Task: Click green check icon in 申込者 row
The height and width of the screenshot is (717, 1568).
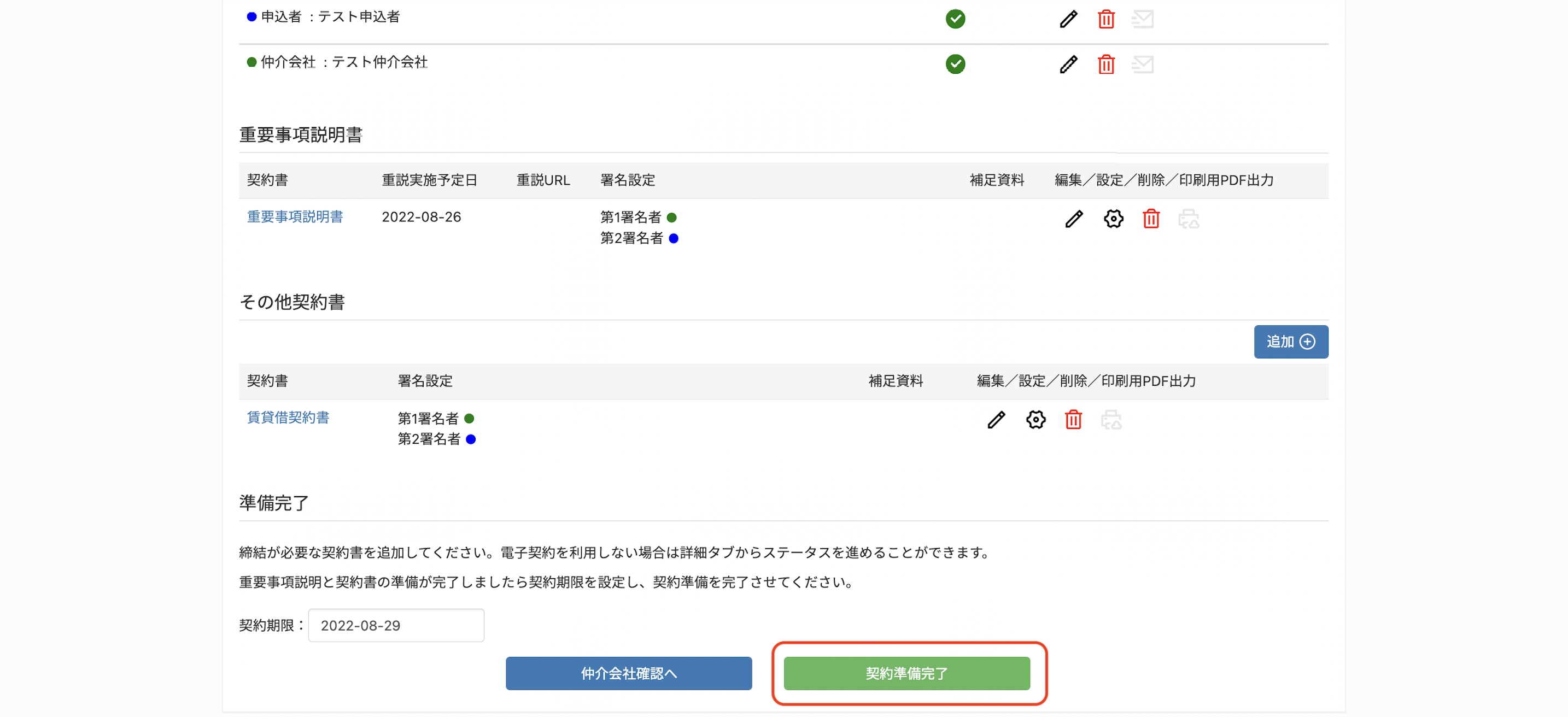Action: [955, 19]
